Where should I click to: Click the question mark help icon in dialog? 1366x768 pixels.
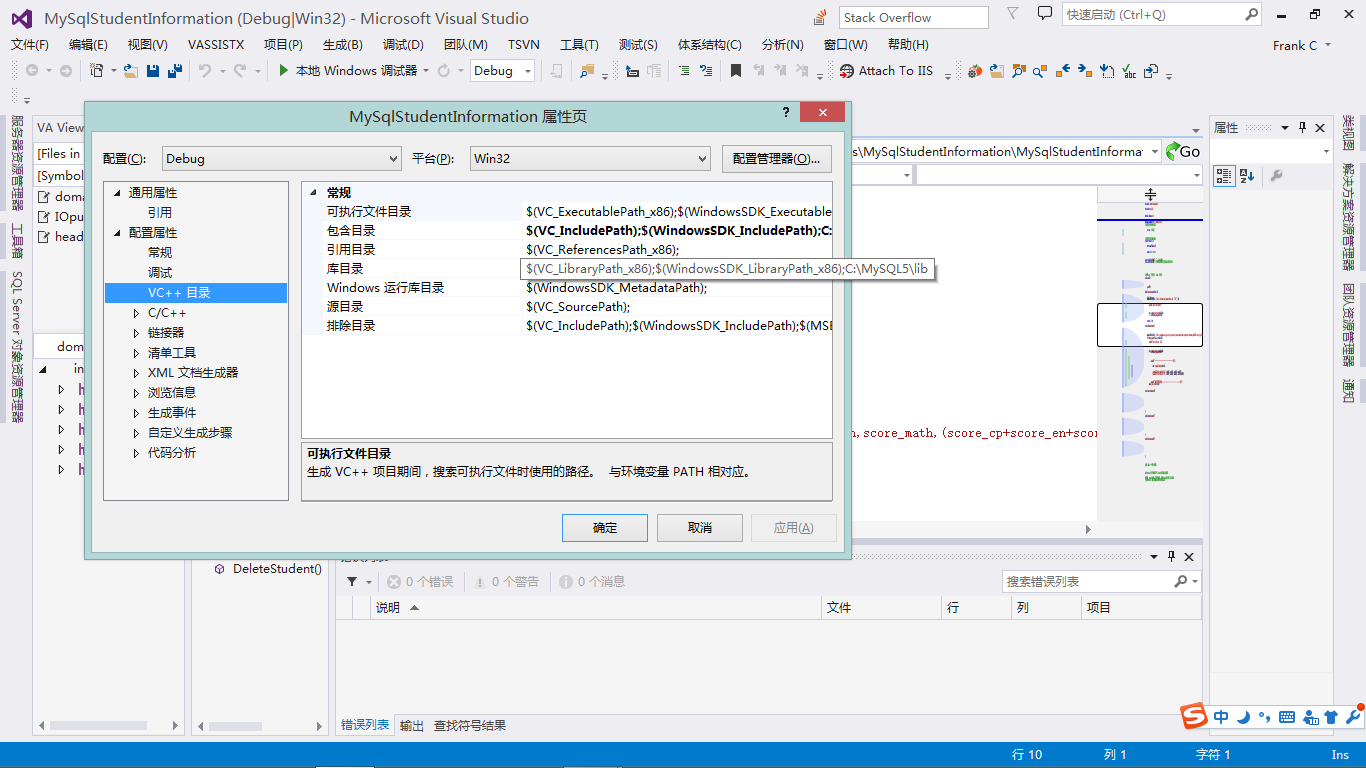point(786,113)
